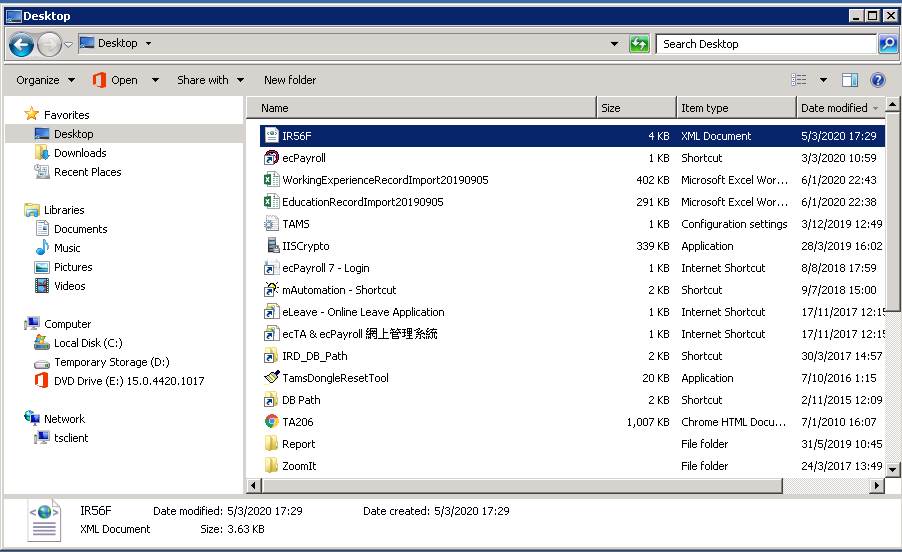
Task: Open the Help question mark icon
Action: coord(878,80)
